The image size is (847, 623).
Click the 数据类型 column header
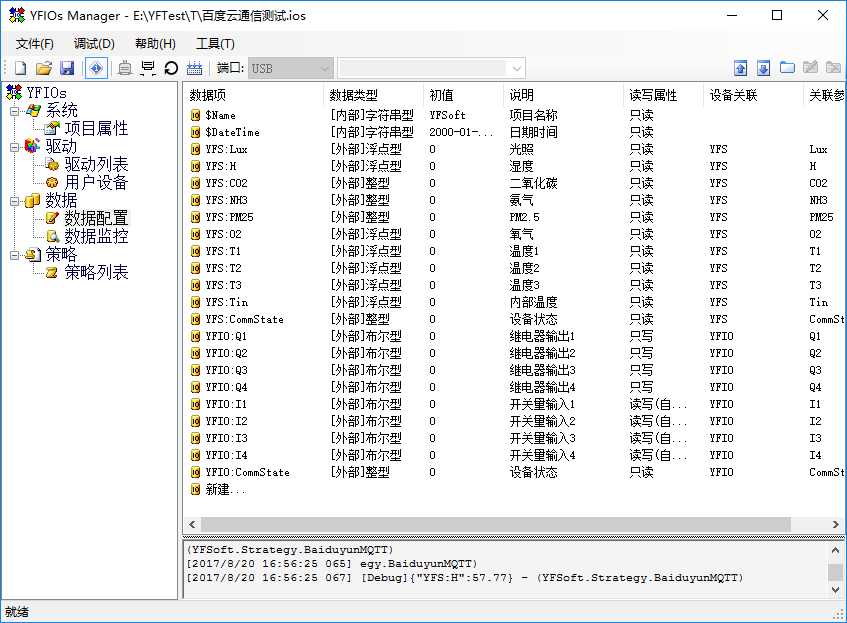[353, 96]
